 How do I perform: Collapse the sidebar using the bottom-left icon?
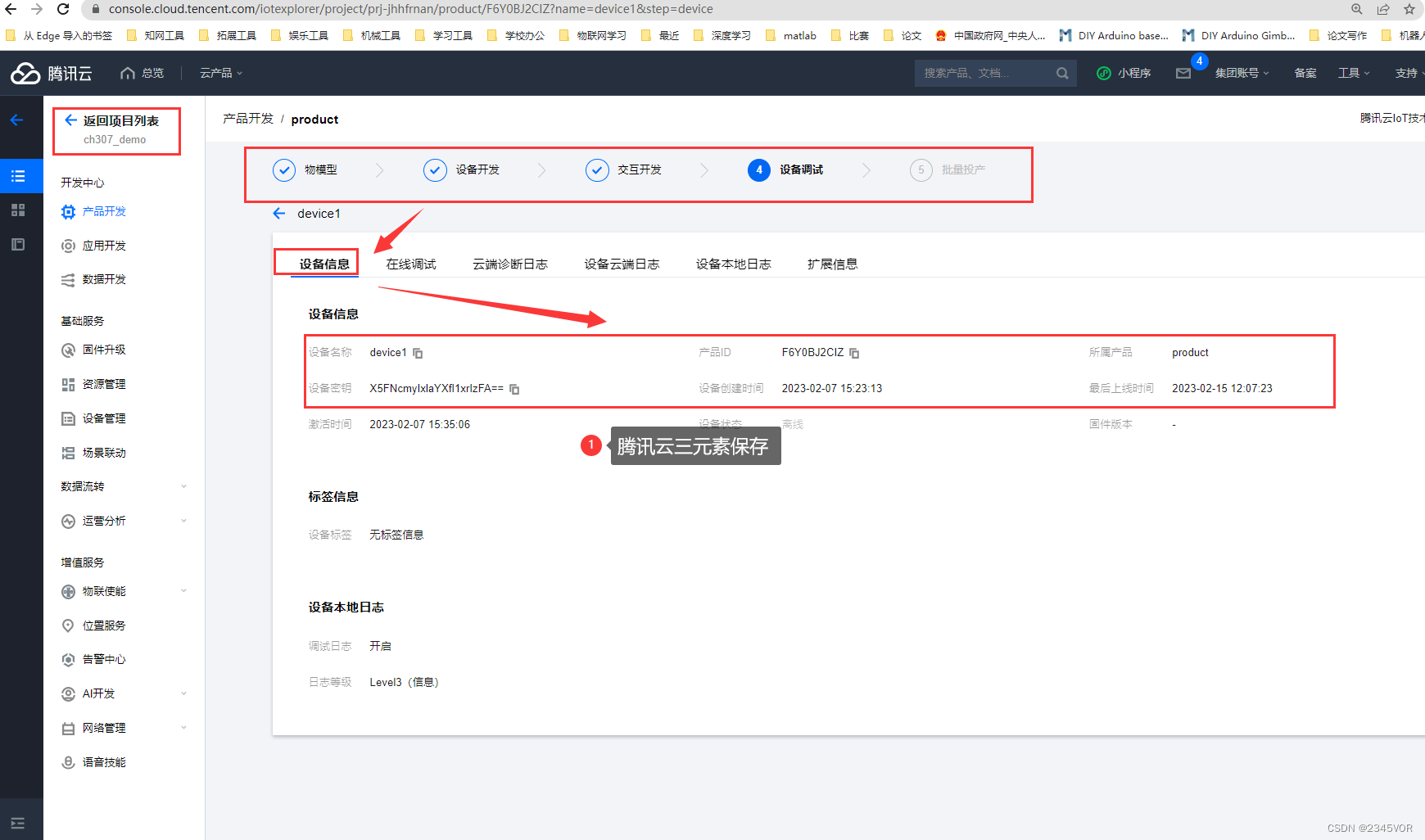coord(18,824)
